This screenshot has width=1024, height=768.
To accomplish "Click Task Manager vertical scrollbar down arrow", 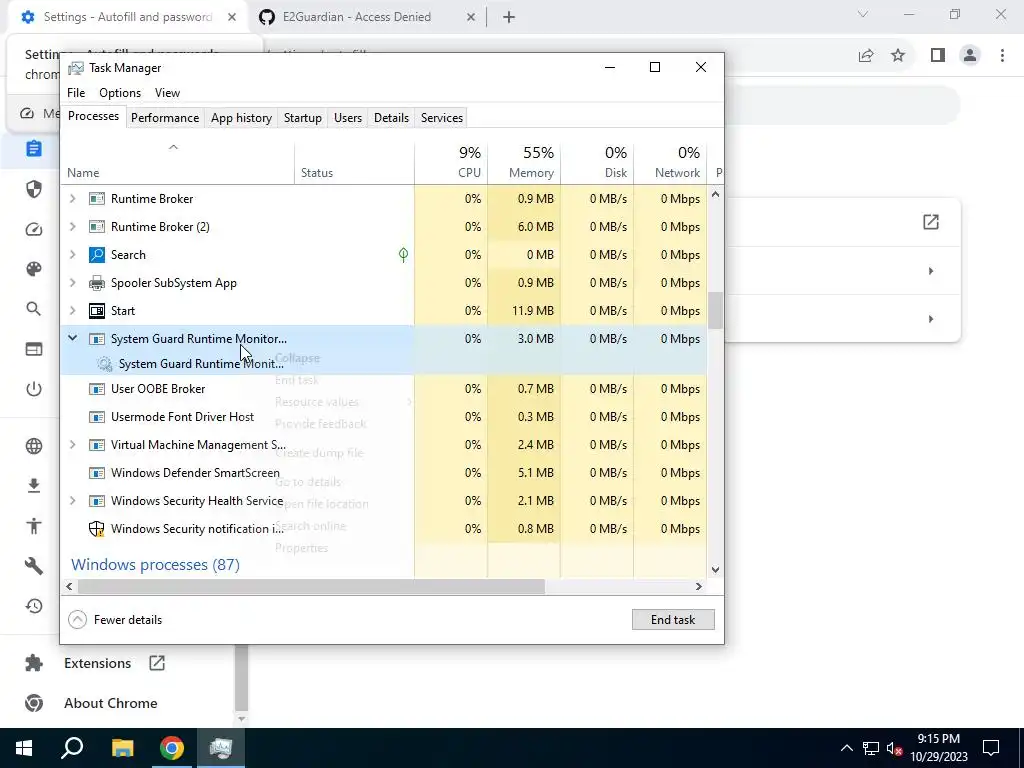I will click(715, 569).
